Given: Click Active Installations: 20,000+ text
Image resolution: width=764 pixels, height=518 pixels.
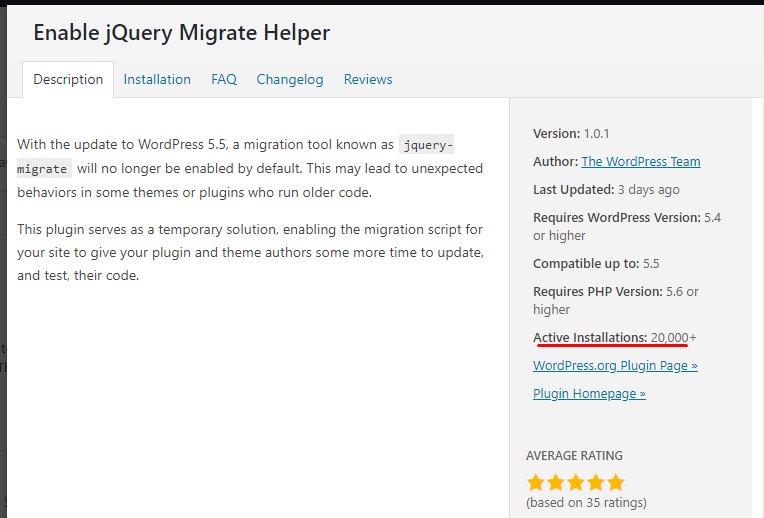Looking at the screenshot, I should [x=614, y=337].
